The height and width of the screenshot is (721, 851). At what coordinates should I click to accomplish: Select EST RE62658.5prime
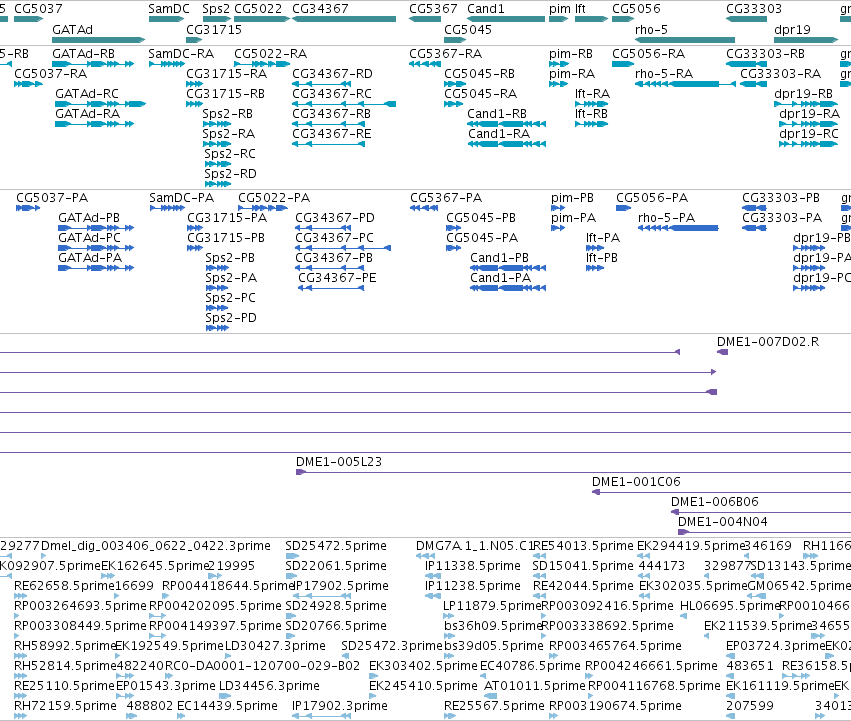coord(64,586)
